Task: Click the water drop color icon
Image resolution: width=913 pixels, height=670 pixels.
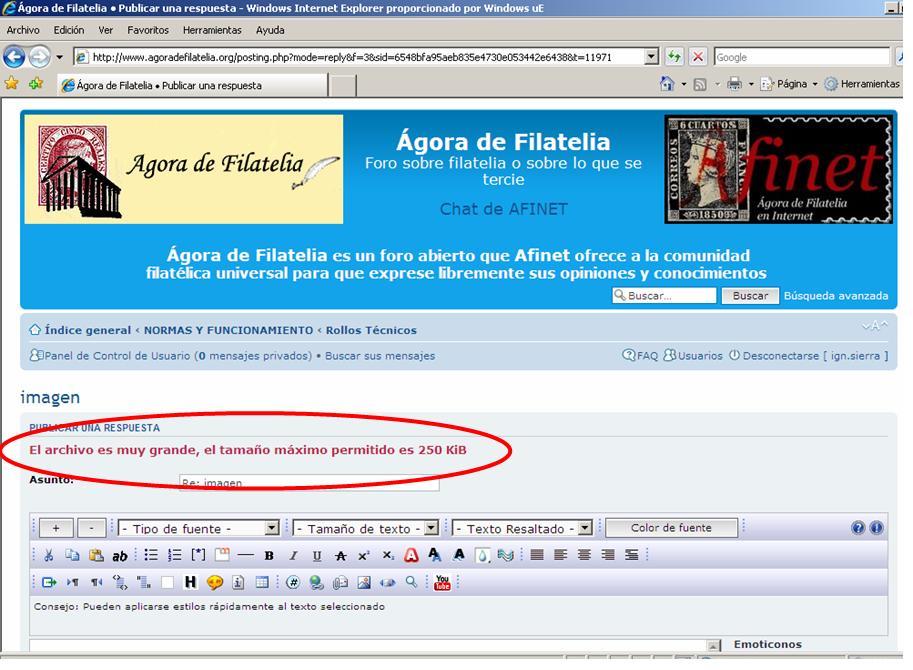Action: tap(482, 555)
